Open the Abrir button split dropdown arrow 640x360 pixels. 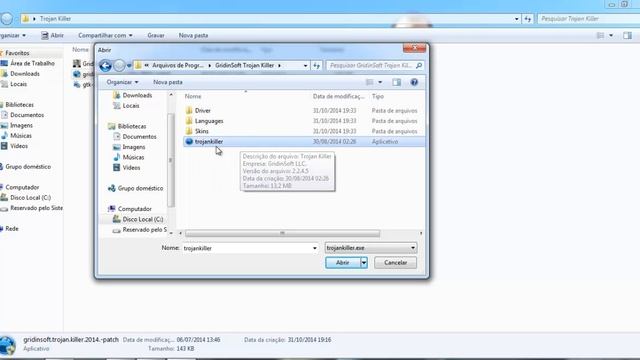(364, 262)
